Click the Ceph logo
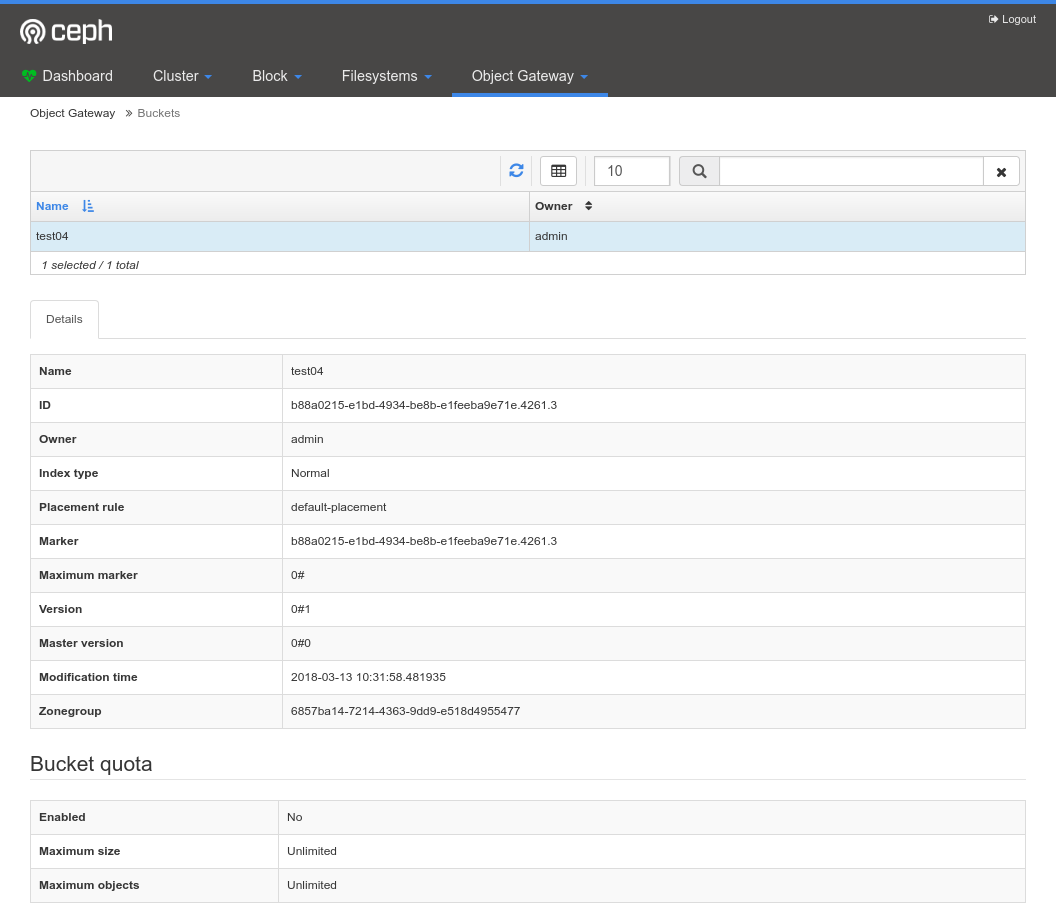Screen dimensions: 1056x923 [66, 31]
